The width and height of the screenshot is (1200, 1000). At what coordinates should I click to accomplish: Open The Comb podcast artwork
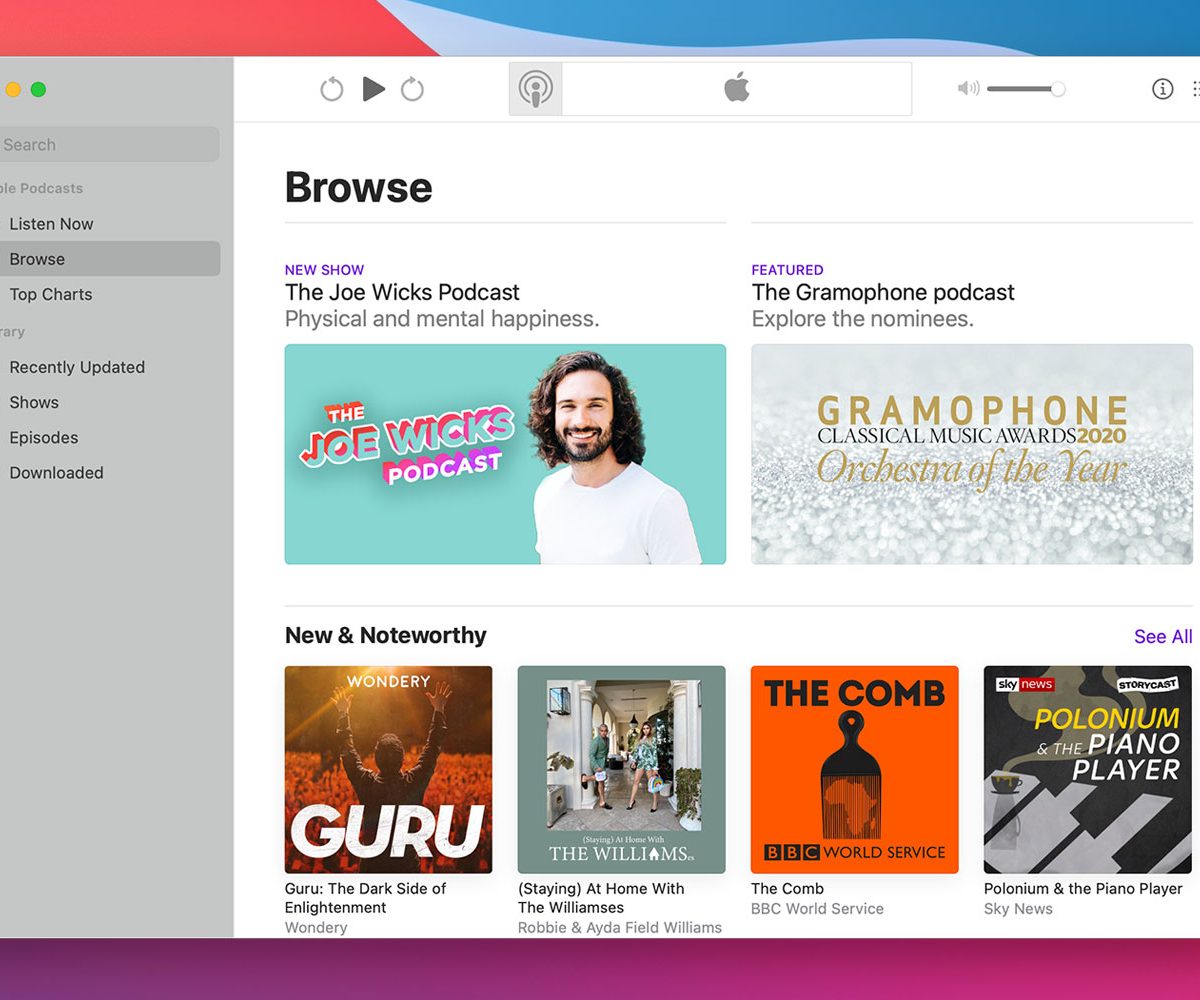pyautogui.click(x=855, y=770)
